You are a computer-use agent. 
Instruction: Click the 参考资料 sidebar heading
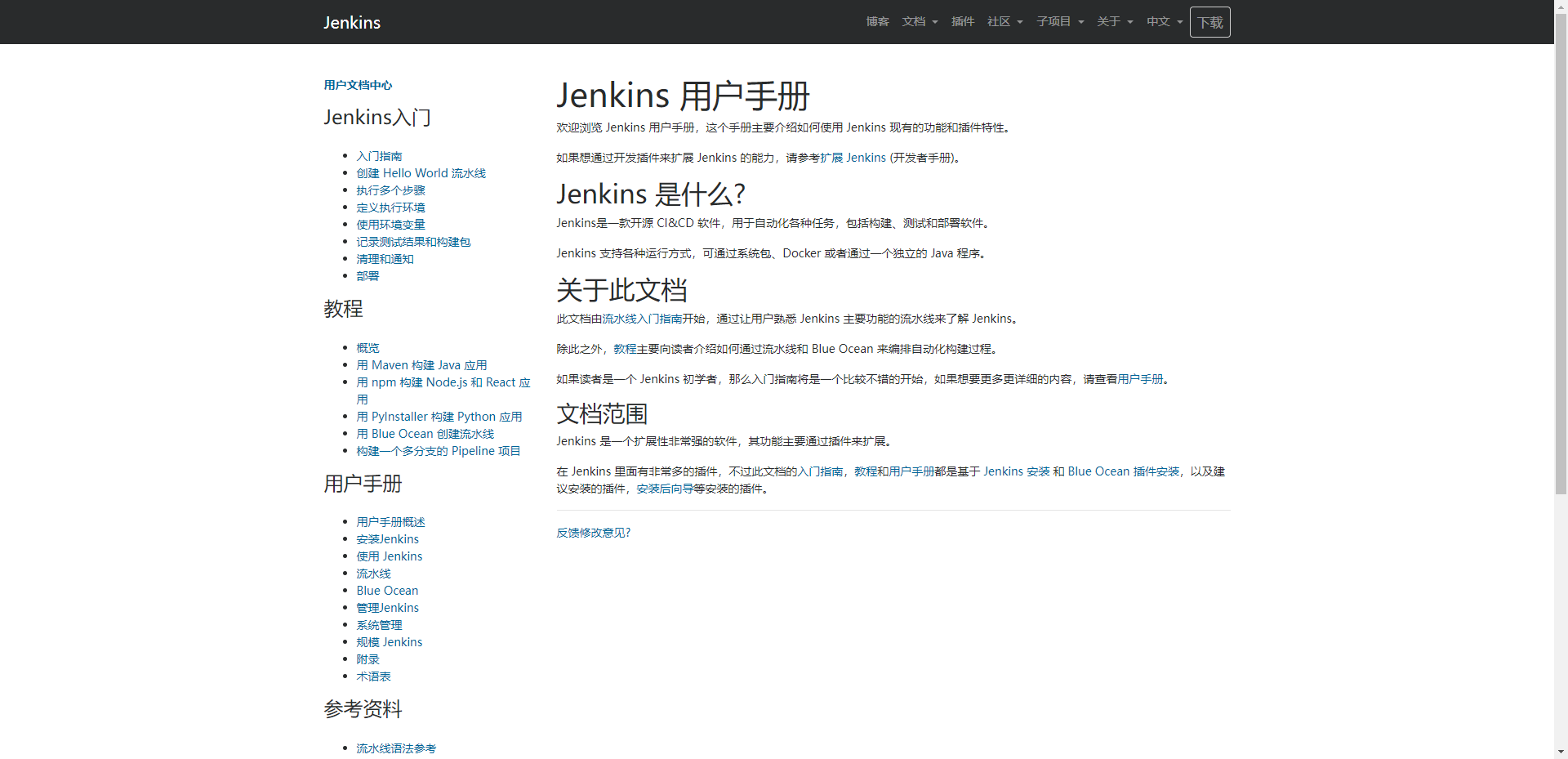click(x=363, y=709)
